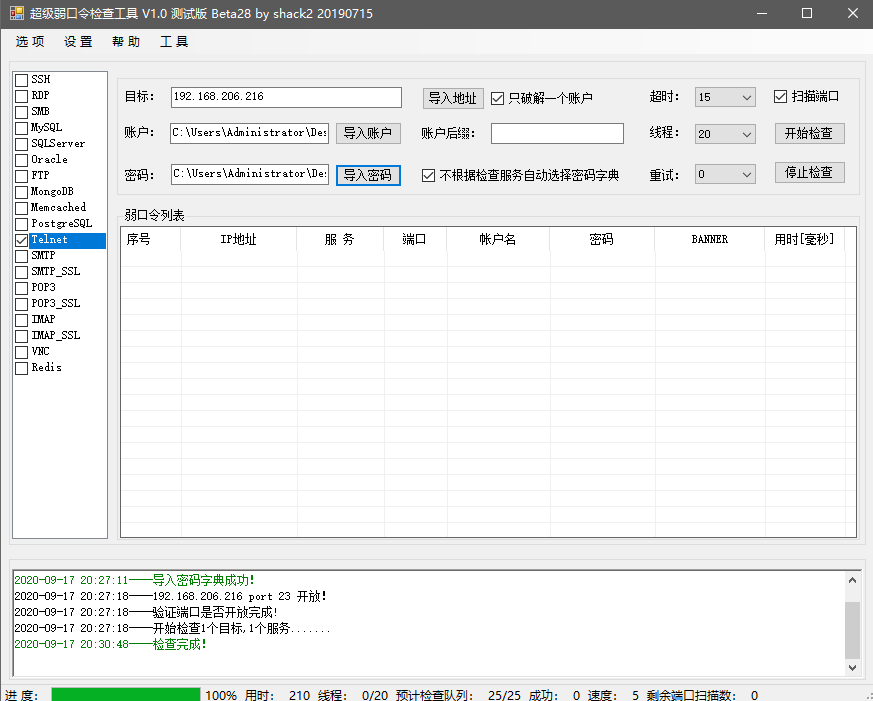Screen dimensions: 873x701
Task: Open the 帮助 menu
Action: click(x=126, y=42)
